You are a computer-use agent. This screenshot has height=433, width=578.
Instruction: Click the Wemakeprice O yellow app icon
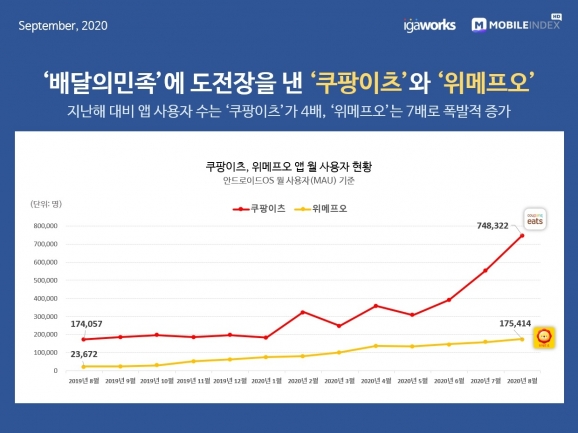click(544, 338)
